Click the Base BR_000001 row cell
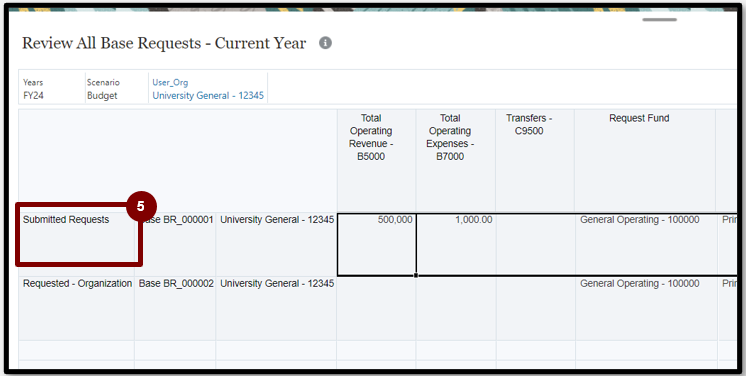746x376 pixels. 175,244
